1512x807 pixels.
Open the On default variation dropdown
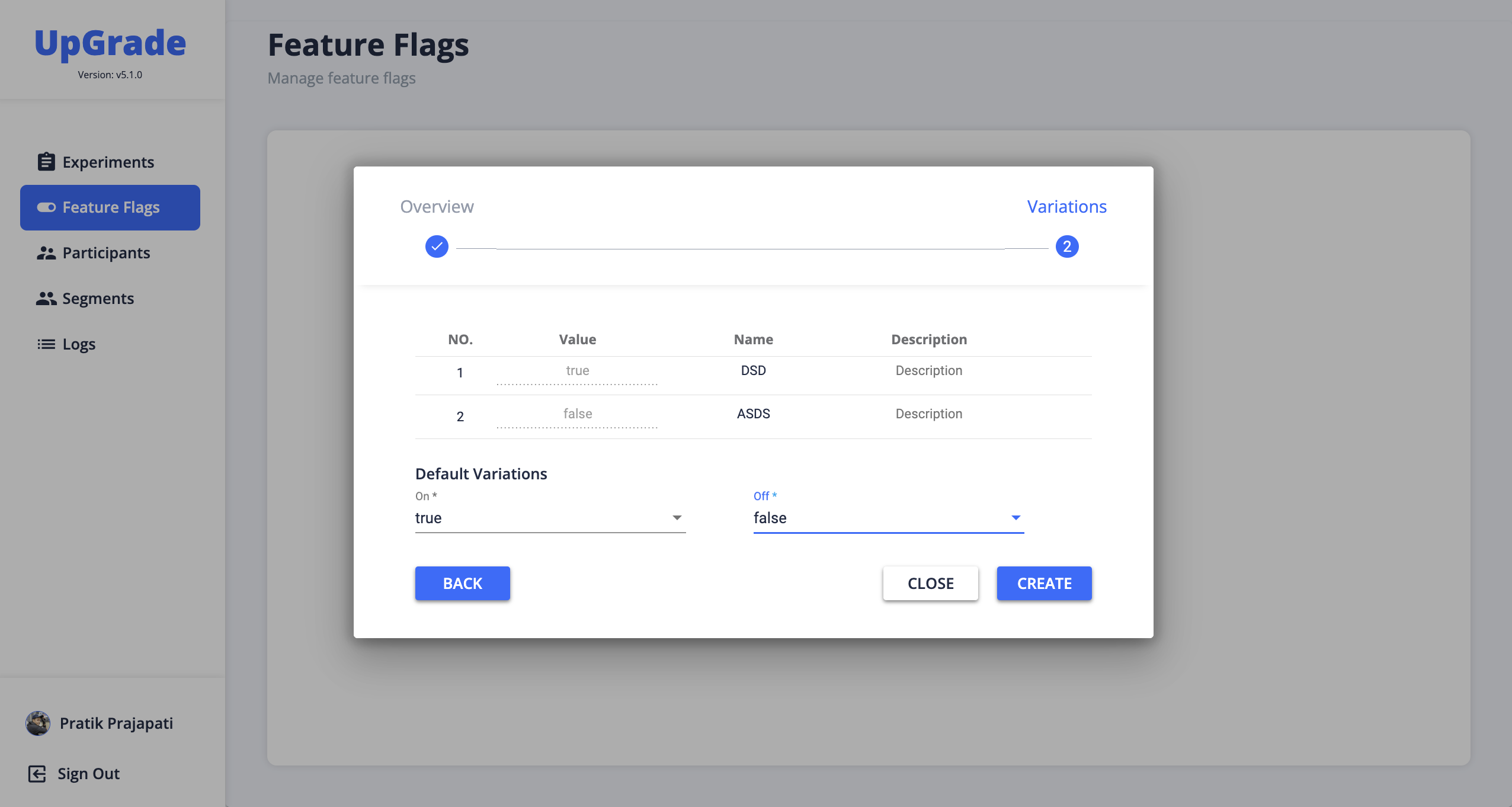549,518
